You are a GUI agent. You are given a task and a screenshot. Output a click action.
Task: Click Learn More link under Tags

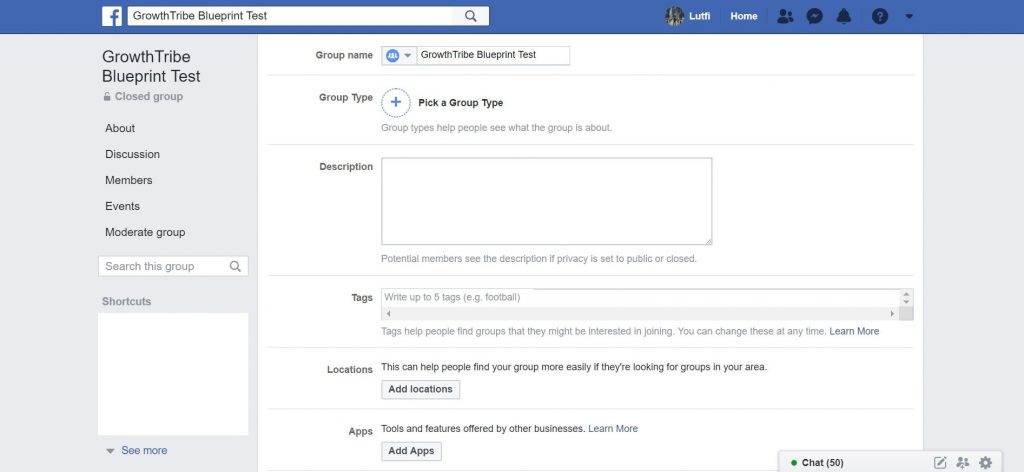point(854,332)
